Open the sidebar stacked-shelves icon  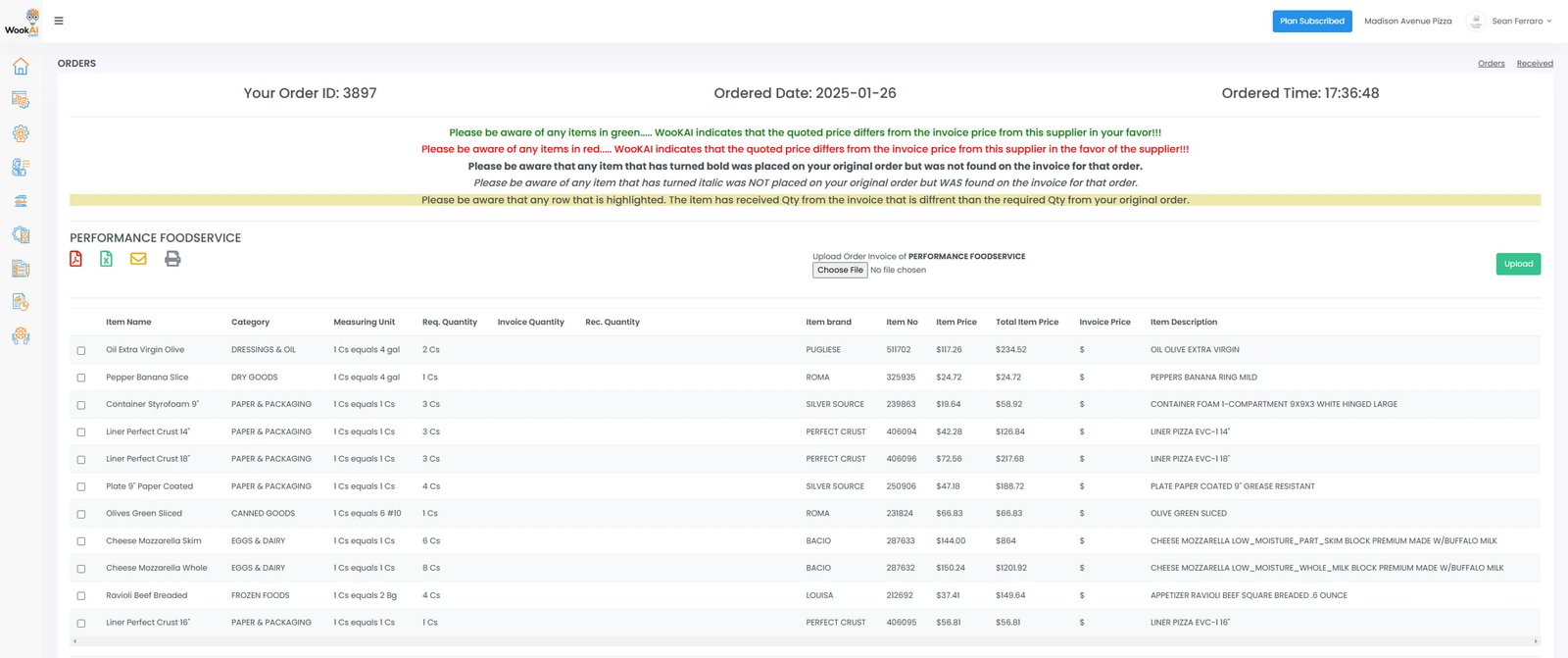click(x=21, y=201)
